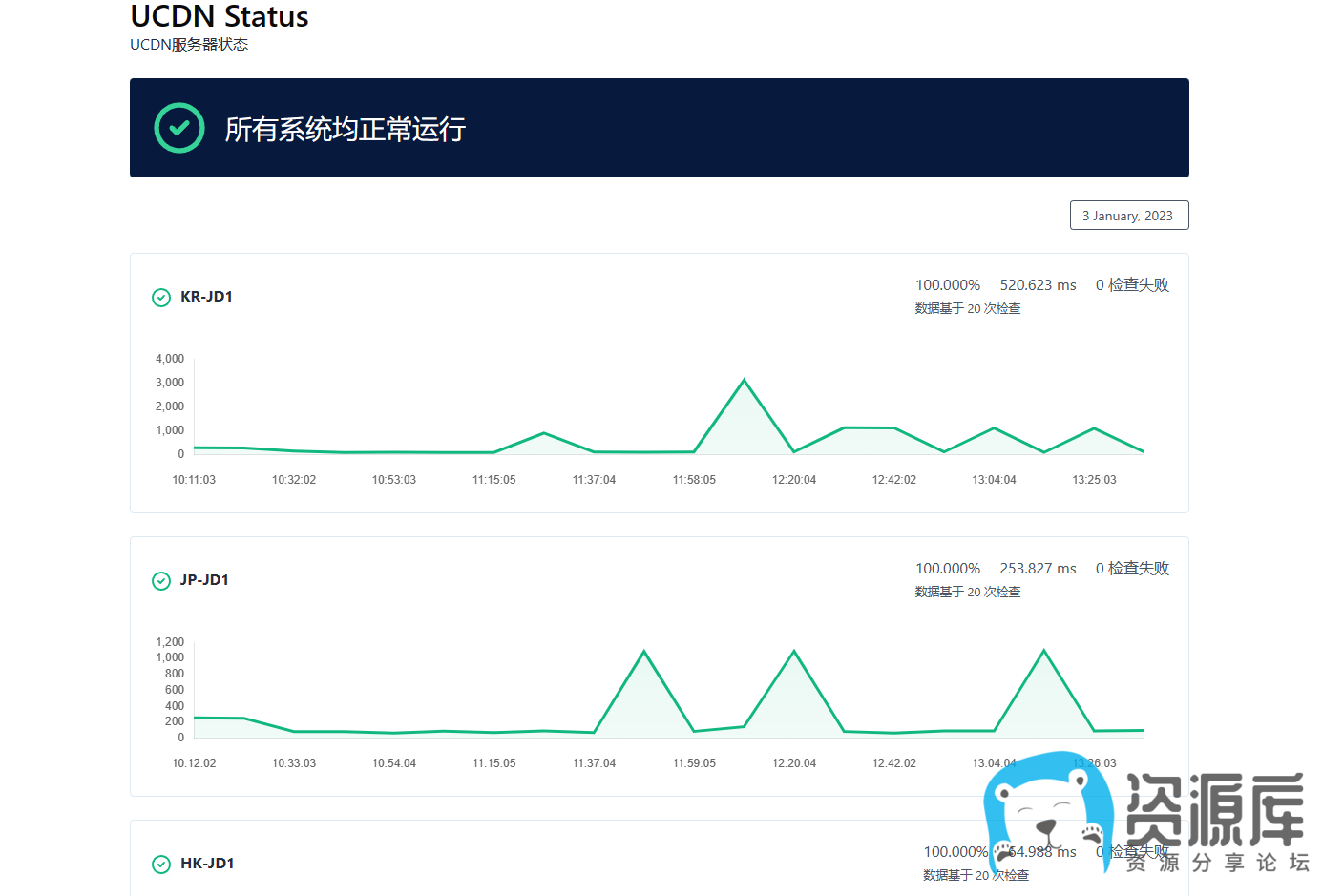Image resolution: width=1343 pixels, height=896 pixels.
Task: Click the highest peak on the KR-JD1 chart
Action: 745,381
